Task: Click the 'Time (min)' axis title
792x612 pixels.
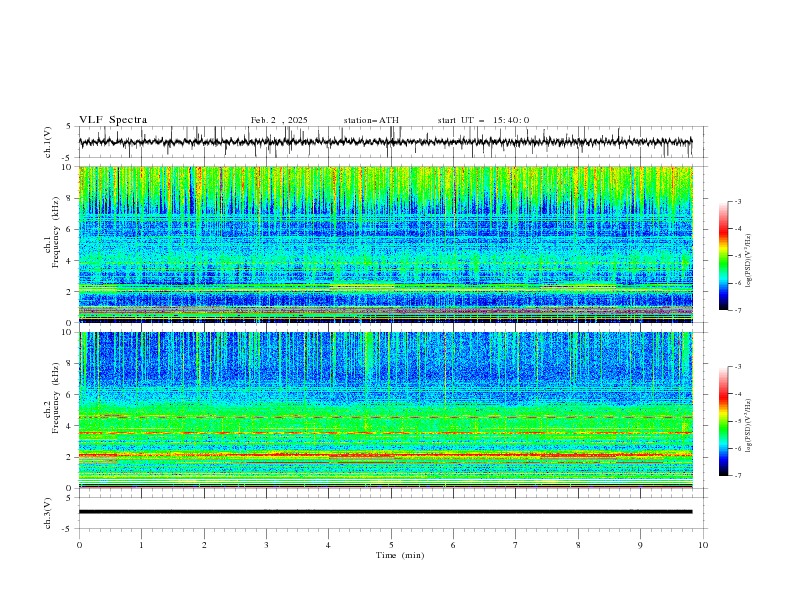Action: pos(400,555)
